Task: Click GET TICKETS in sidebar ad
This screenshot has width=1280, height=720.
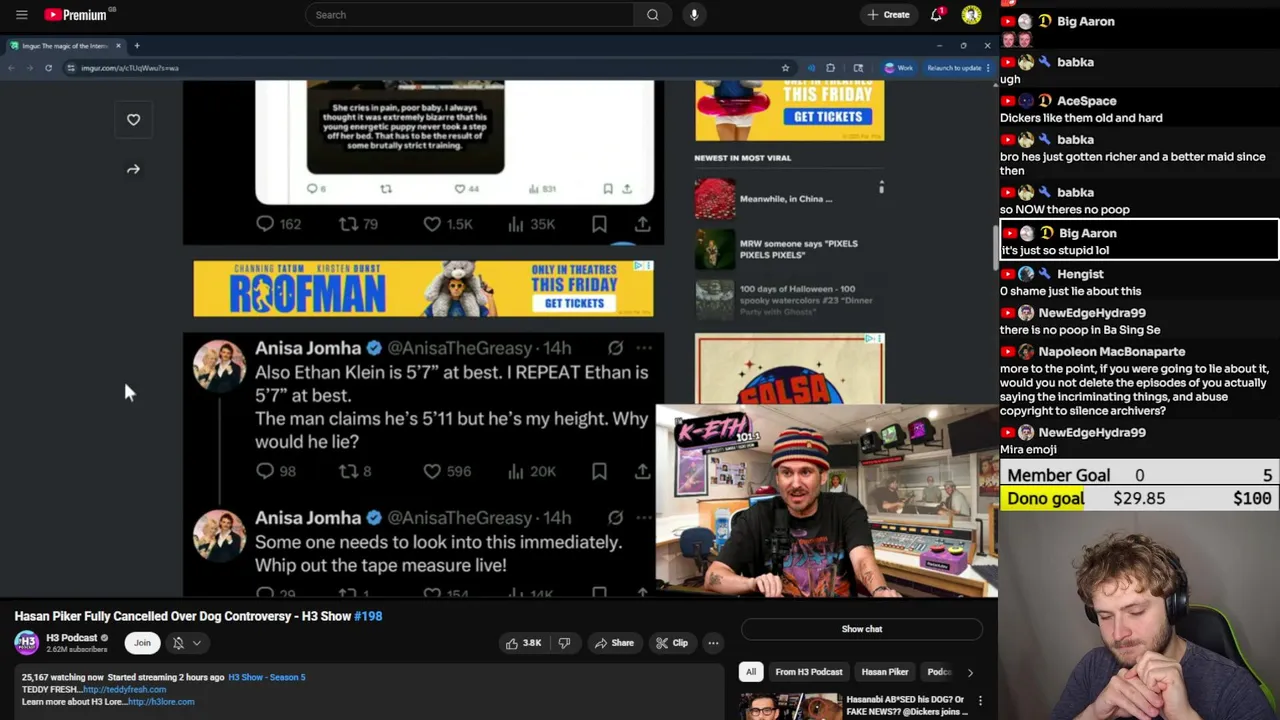Action: [828, 117]
